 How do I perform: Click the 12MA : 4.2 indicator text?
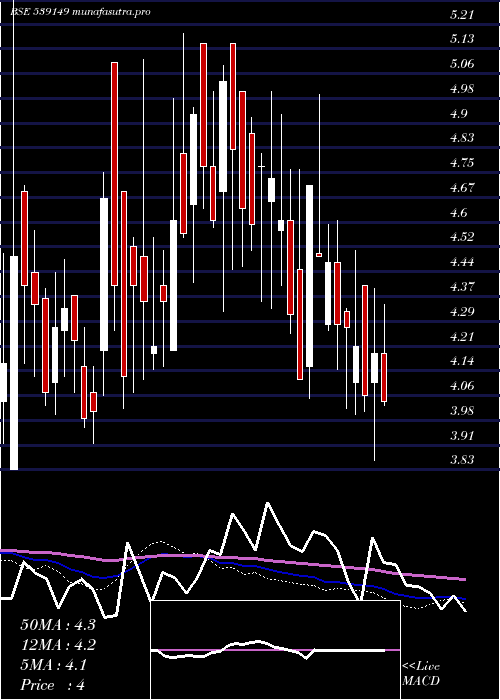[x=58, y=645]
